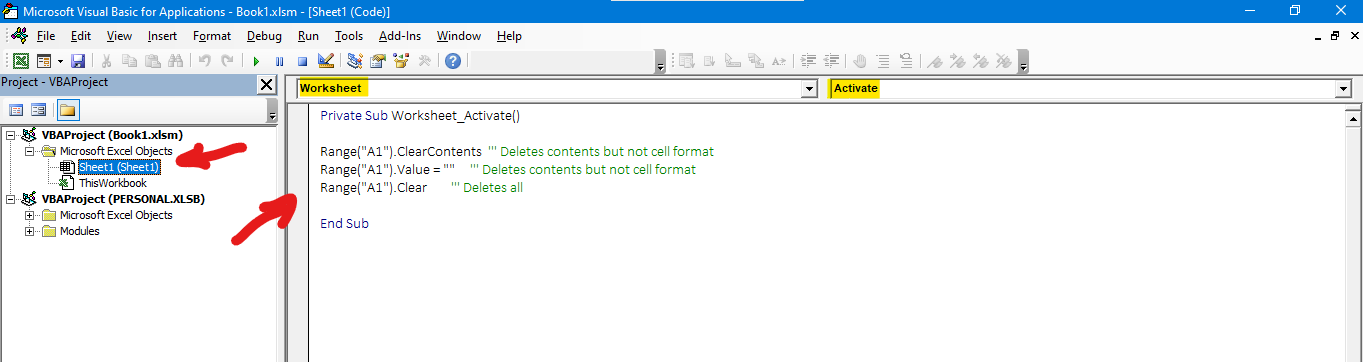
Task: Open Edit toolbar options arrow
Action: click(1023, 62)
